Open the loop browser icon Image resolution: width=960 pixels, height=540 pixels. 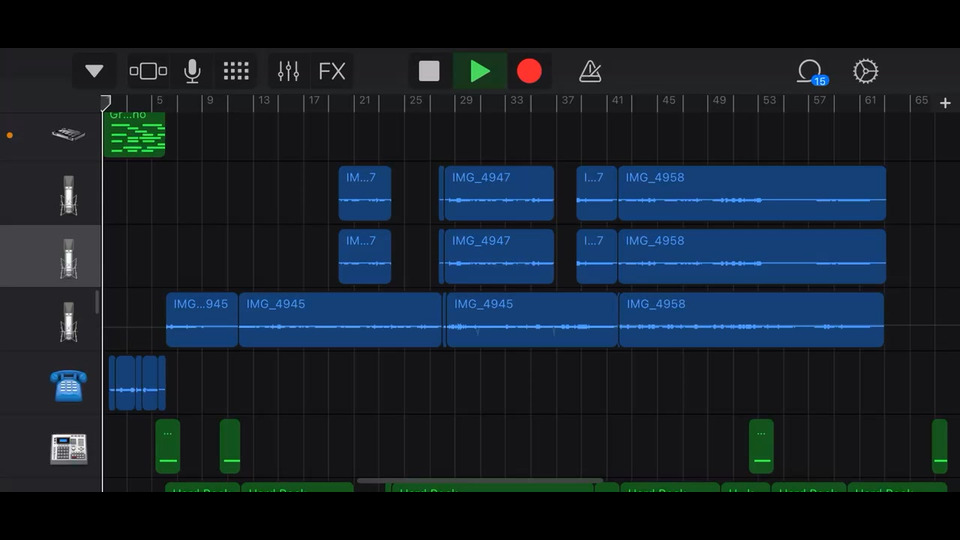coord(811,72)
